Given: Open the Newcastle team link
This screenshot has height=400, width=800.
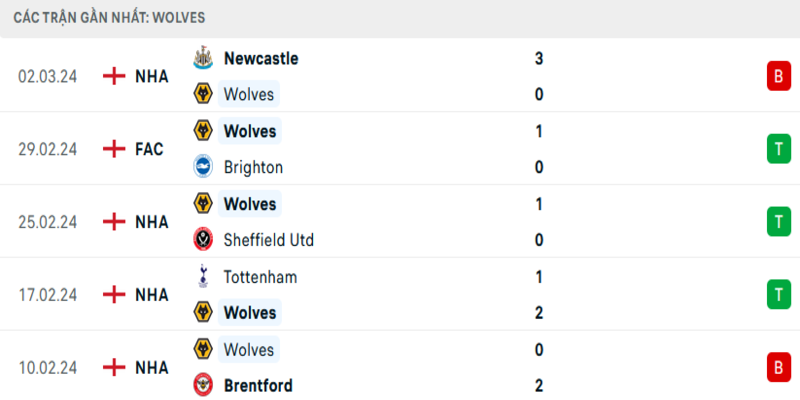Looking at the screenshot, I should tap(261, 58).
